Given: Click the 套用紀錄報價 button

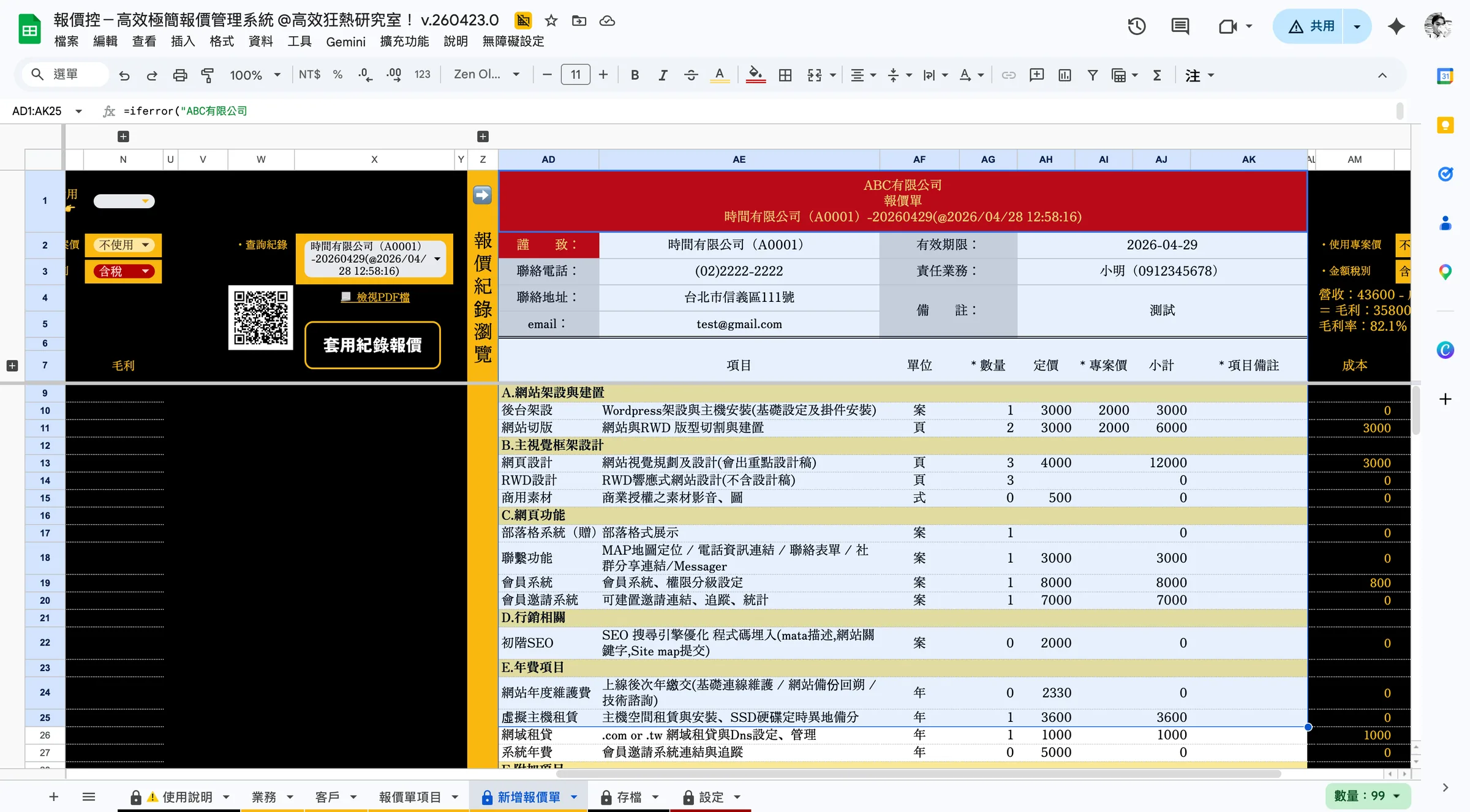Looking at the screenshot, I should tap(372, 345).
